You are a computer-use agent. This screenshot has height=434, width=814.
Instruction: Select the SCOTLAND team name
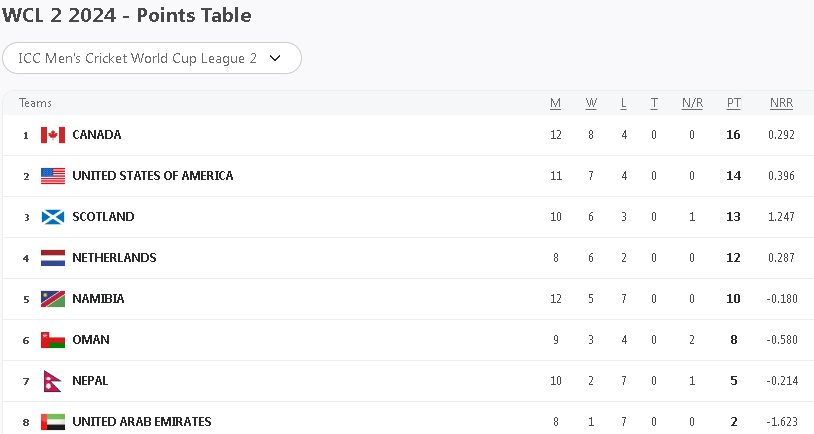(103, 217)
